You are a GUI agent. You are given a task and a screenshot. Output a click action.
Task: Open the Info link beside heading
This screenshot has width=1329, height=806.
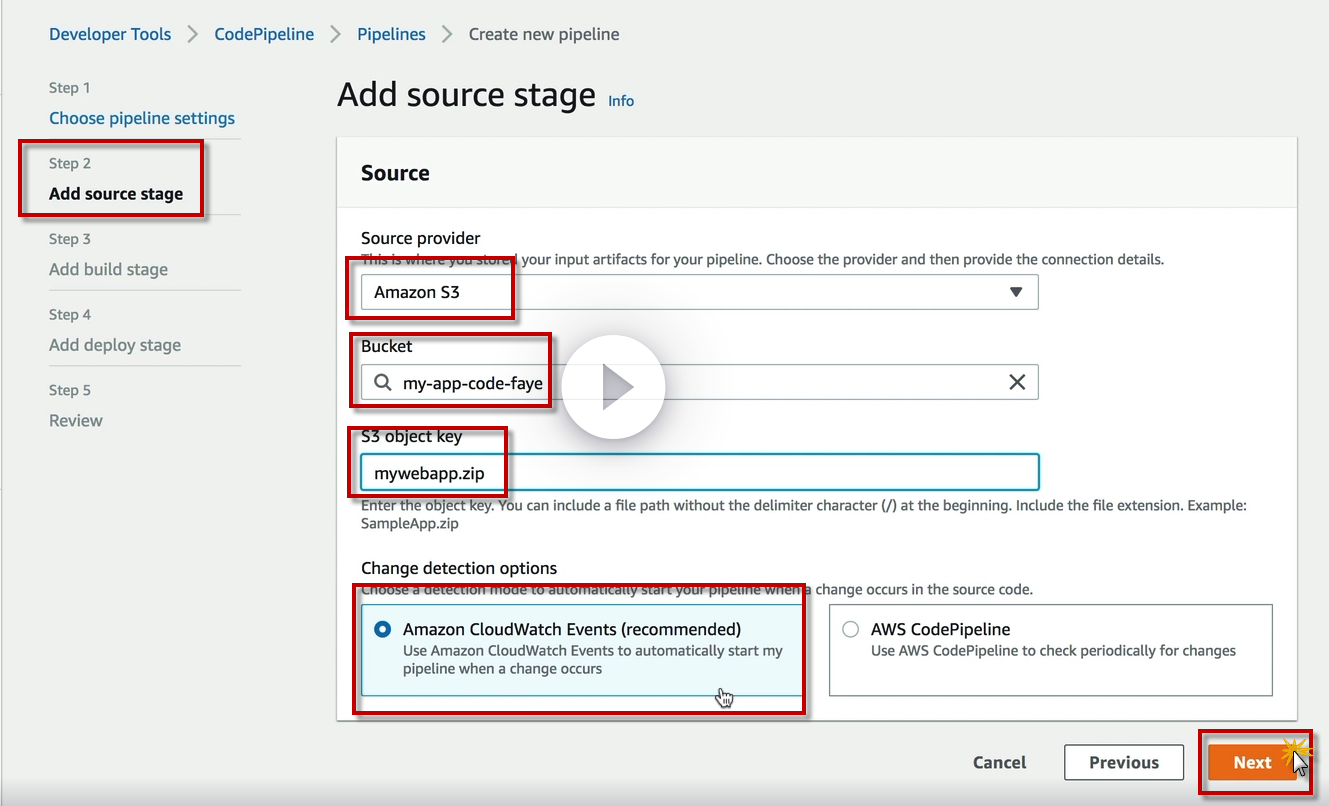pos(621,101)
